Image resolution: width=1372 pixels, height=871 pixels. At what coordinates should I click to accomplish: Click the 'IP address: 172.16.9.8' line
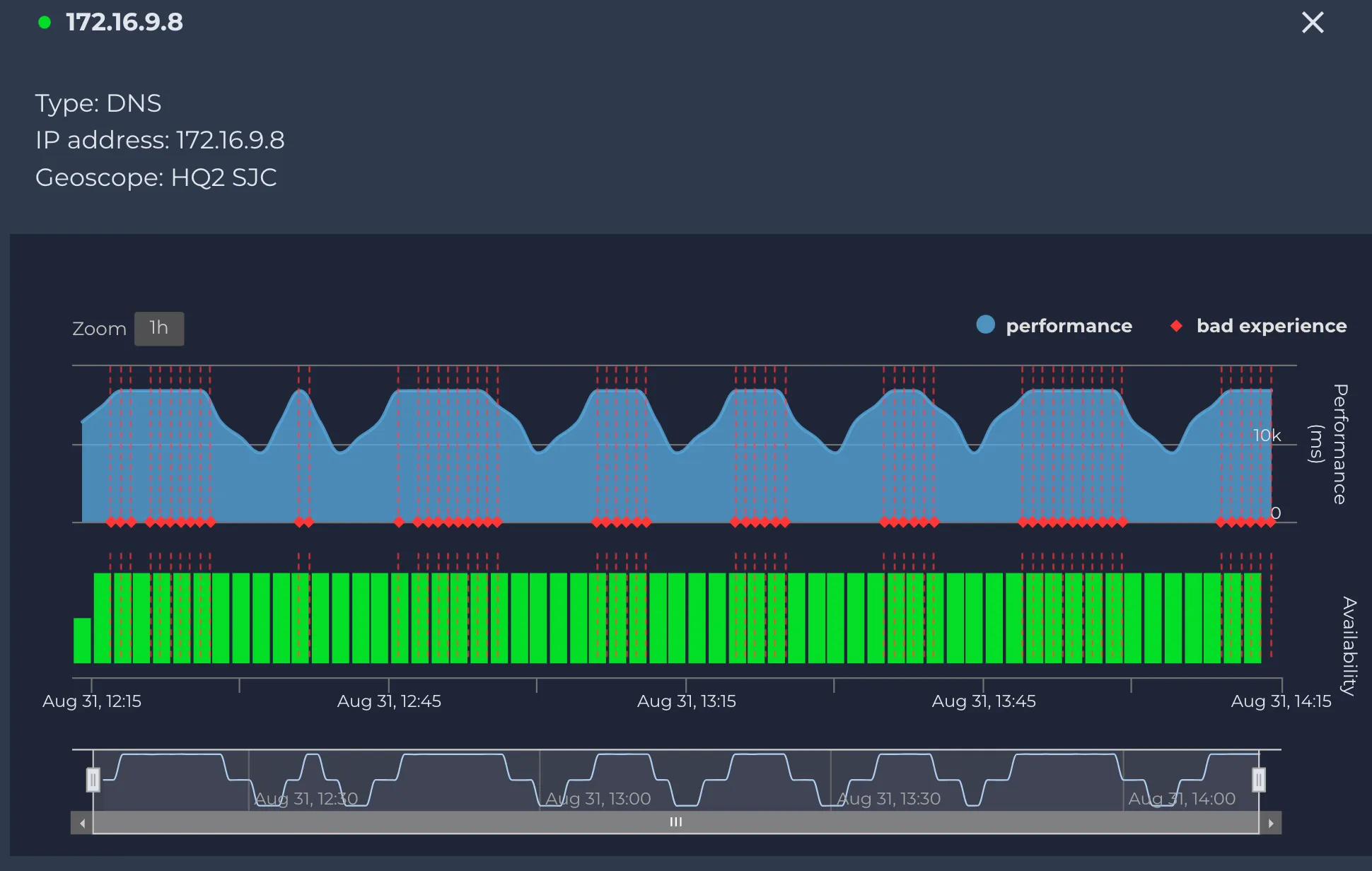coord(160,140)
